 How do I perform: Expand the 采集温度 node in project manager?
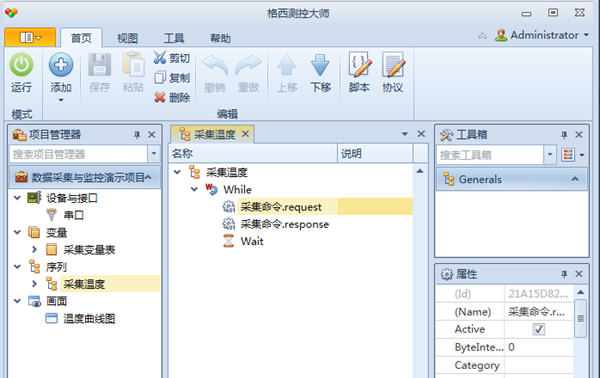[x=34, y=284]
